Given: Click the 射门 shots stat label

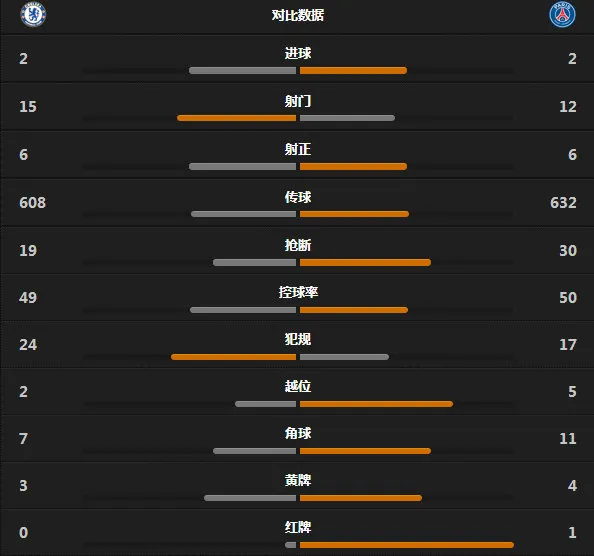Looking at the screenshot, I should click(298, 101).
